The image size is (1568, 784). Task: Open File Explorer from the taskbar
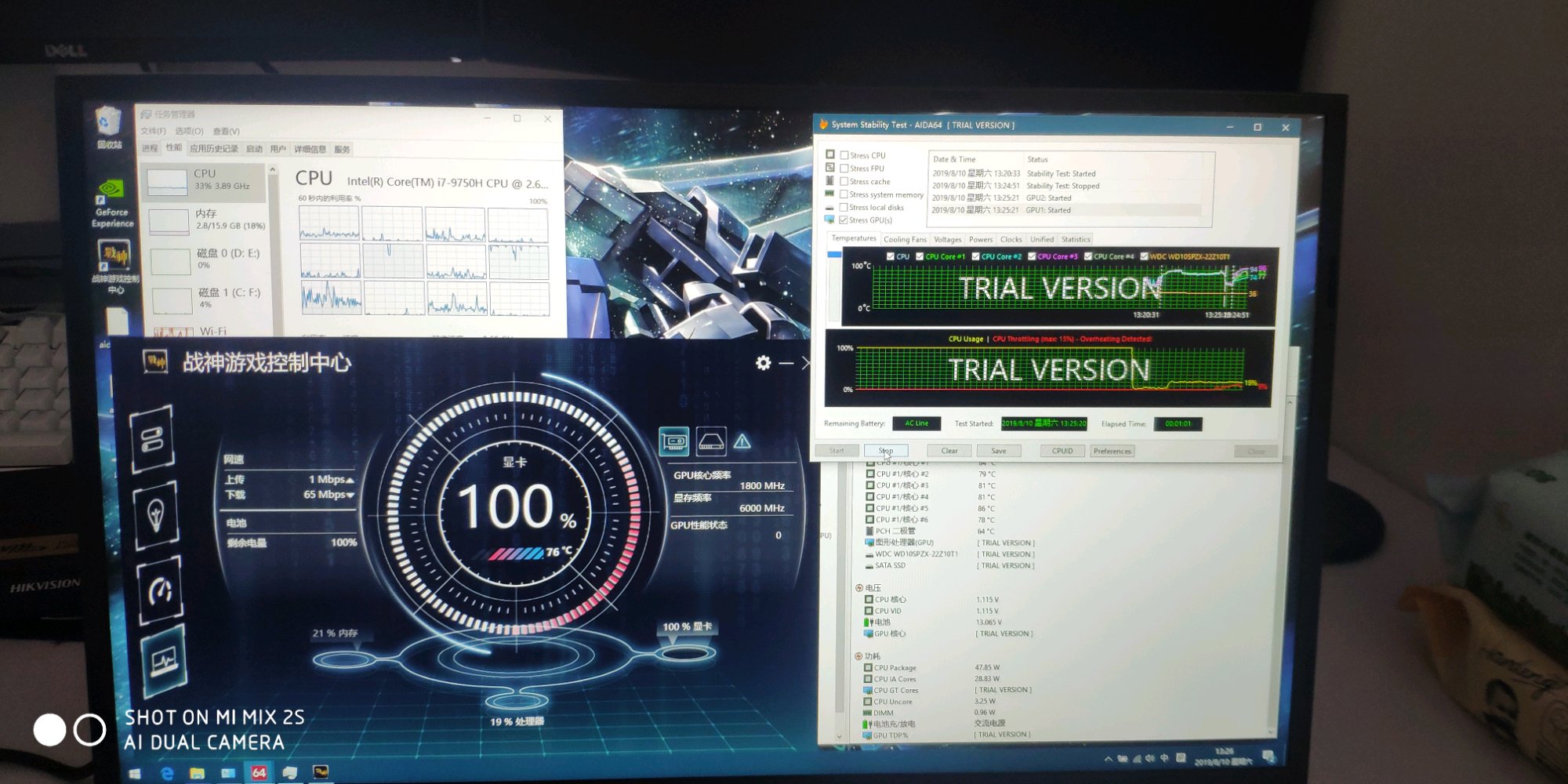197,774
